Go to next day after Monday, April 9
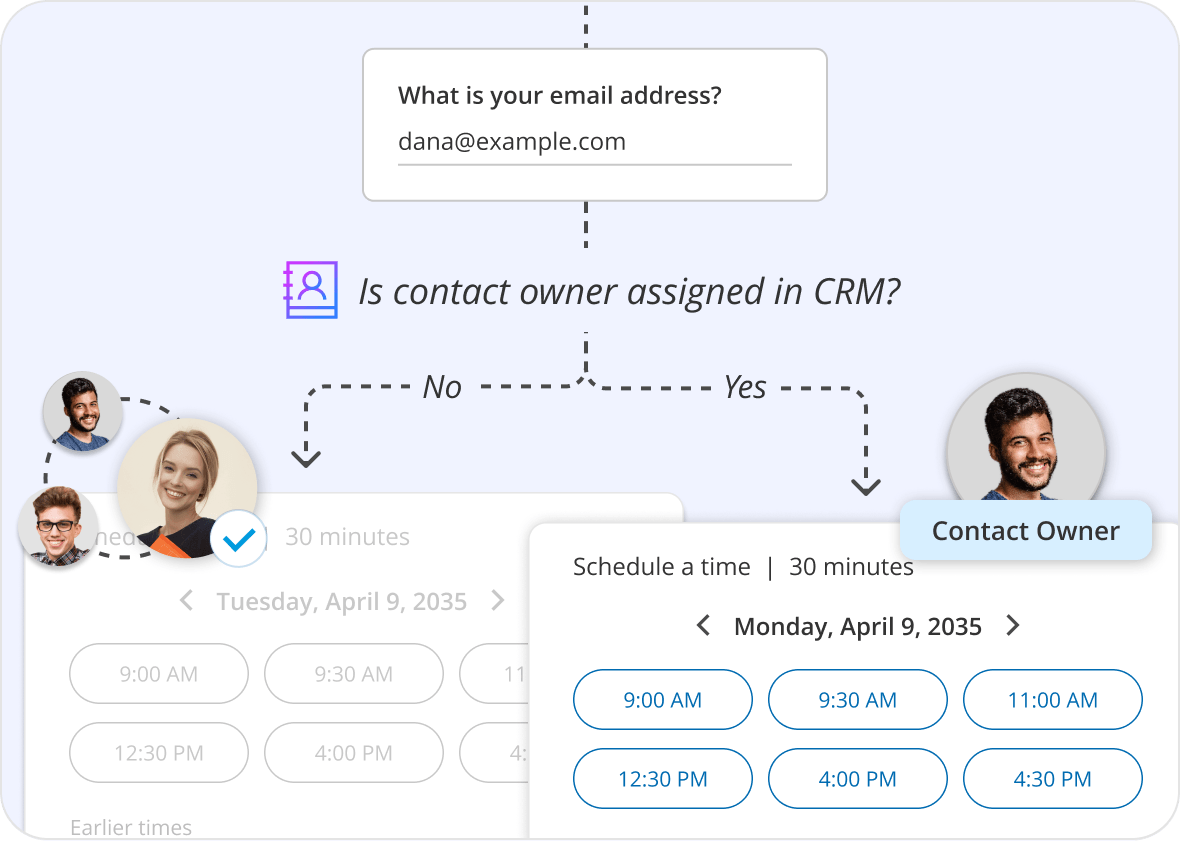This screenshot has width=1180, height=841. (x=1013, y=625)
